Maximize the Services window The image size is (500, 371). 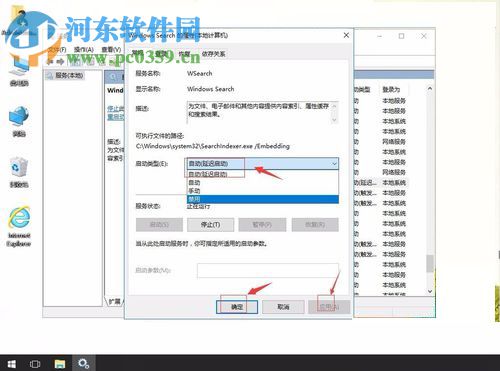(x=401, y=36)
